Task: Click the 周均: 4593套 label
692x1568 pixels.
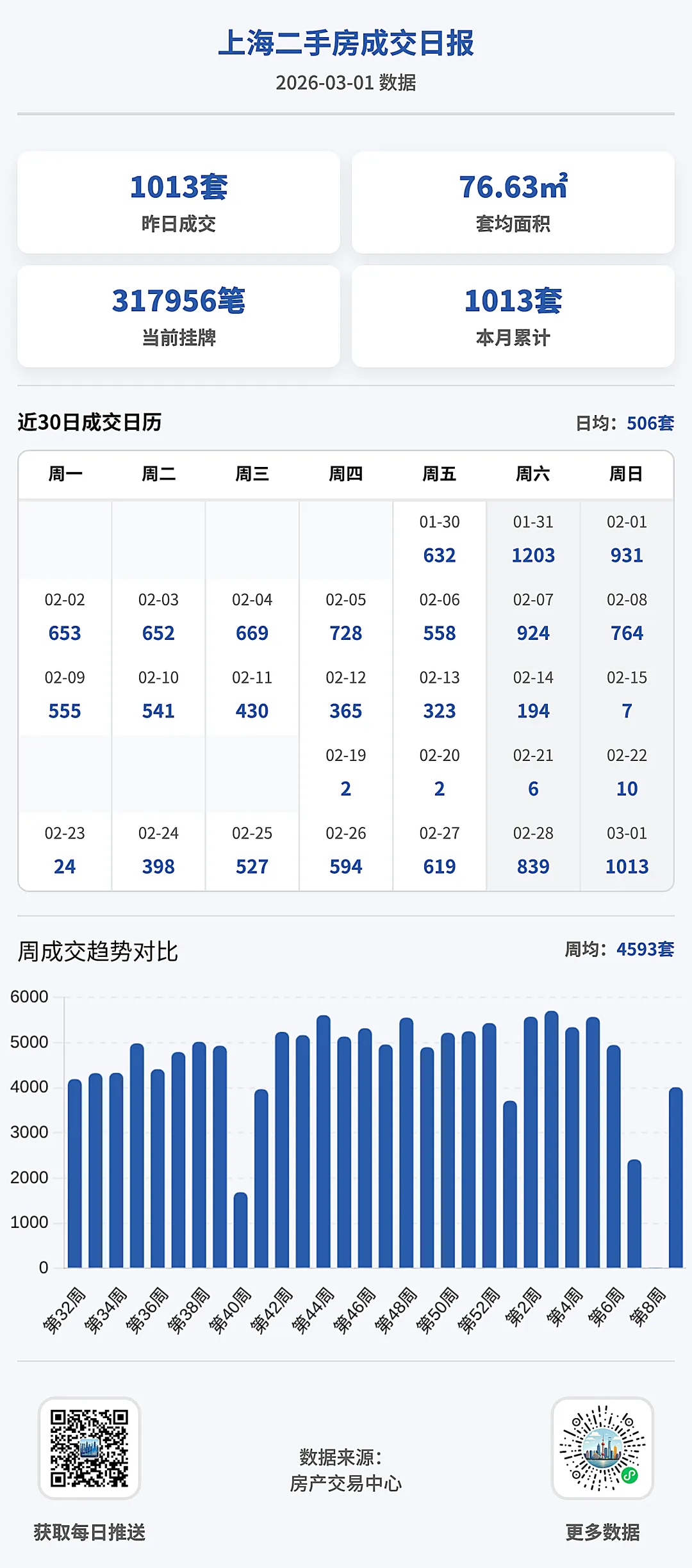Action: point(619,949)
